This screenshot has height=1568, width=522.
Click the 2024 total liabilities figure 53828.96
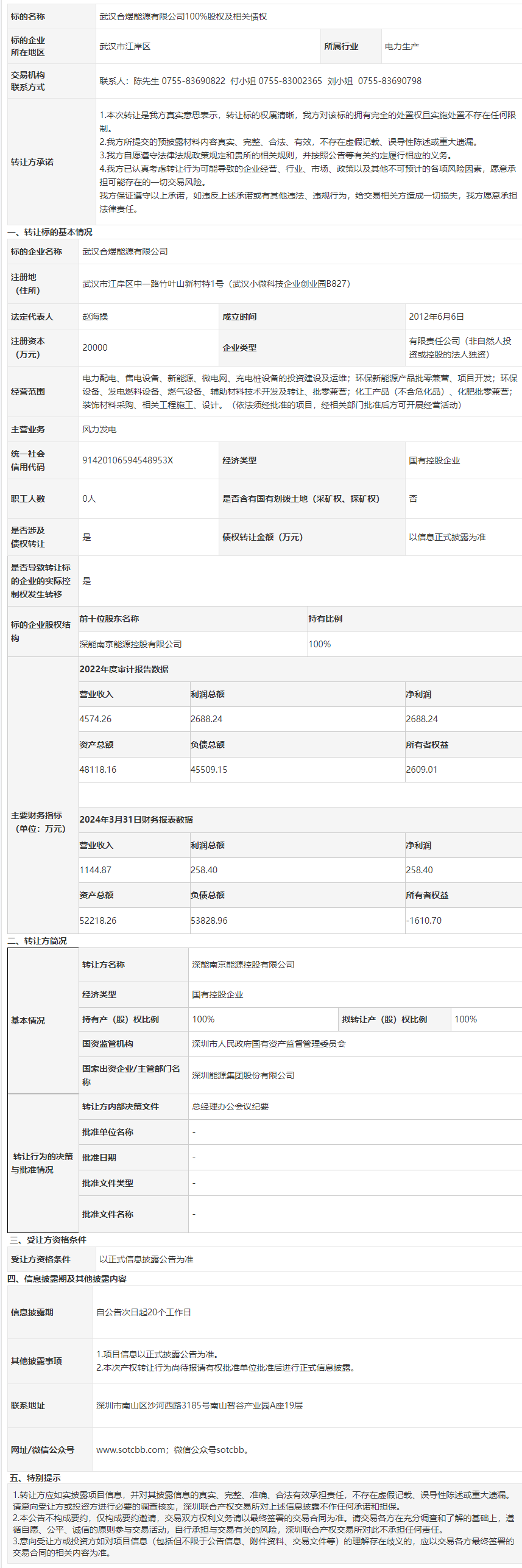tap(209, 921)
